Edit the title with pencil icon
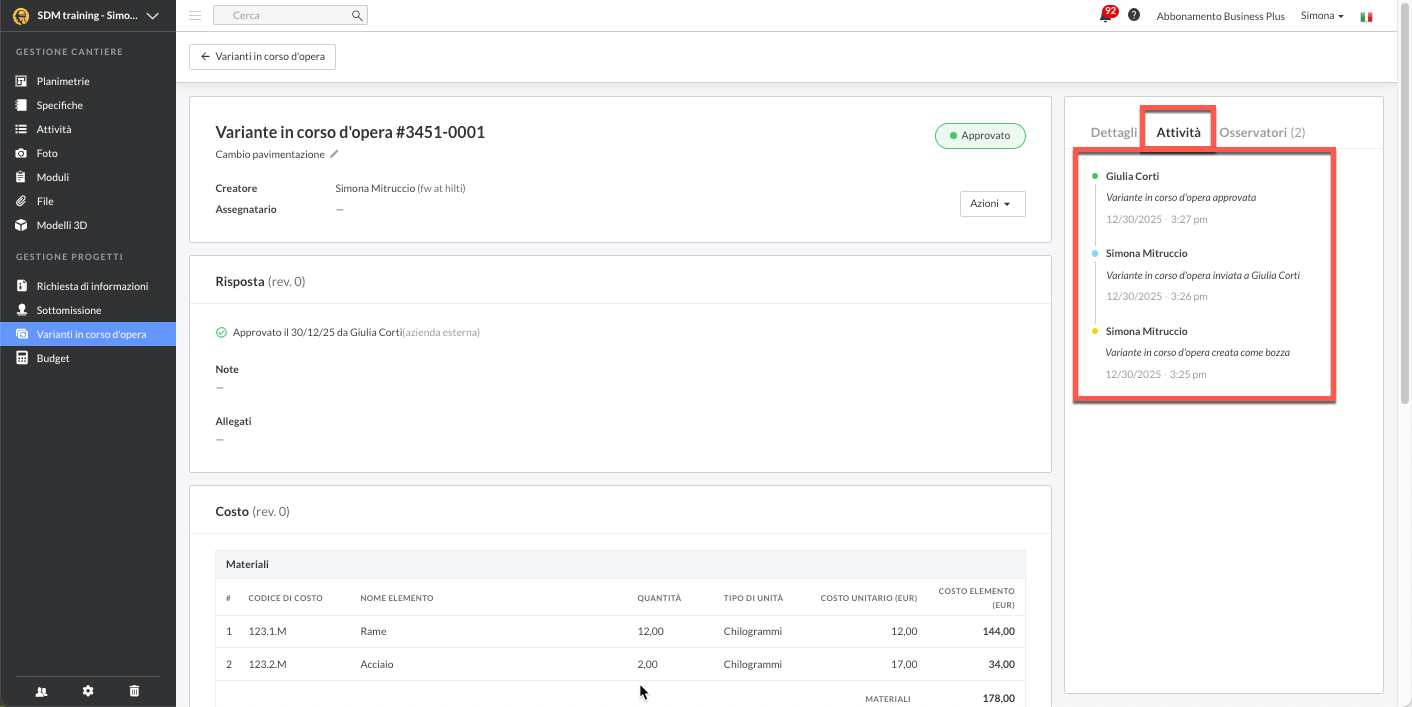1412x707 pixels. (335, 154)
